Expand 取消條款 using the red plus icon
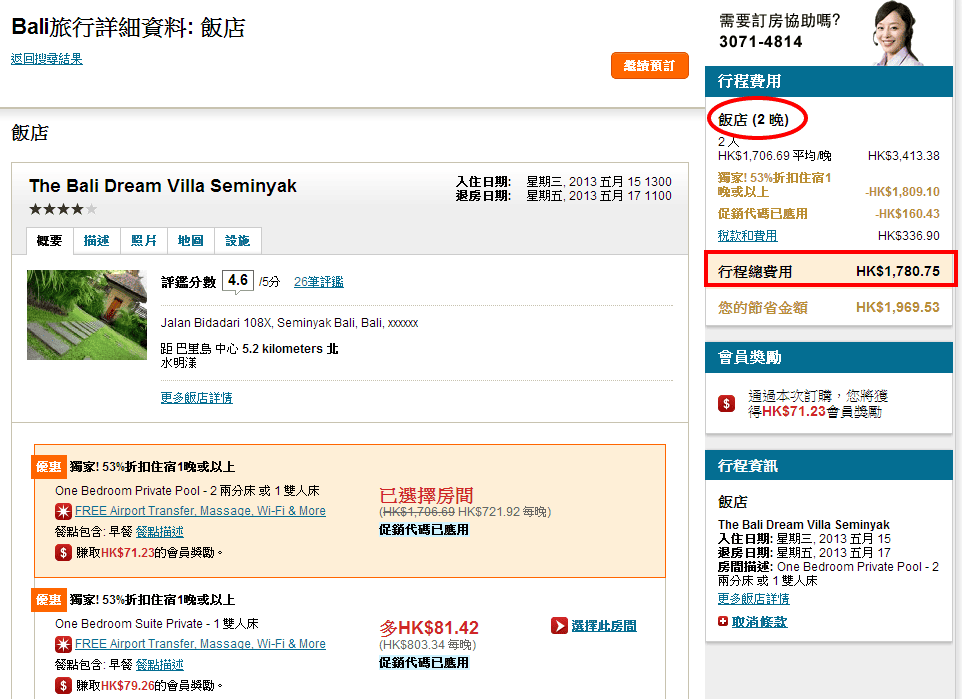The height and width of the screenshot is (699, 962). [723, 621]
